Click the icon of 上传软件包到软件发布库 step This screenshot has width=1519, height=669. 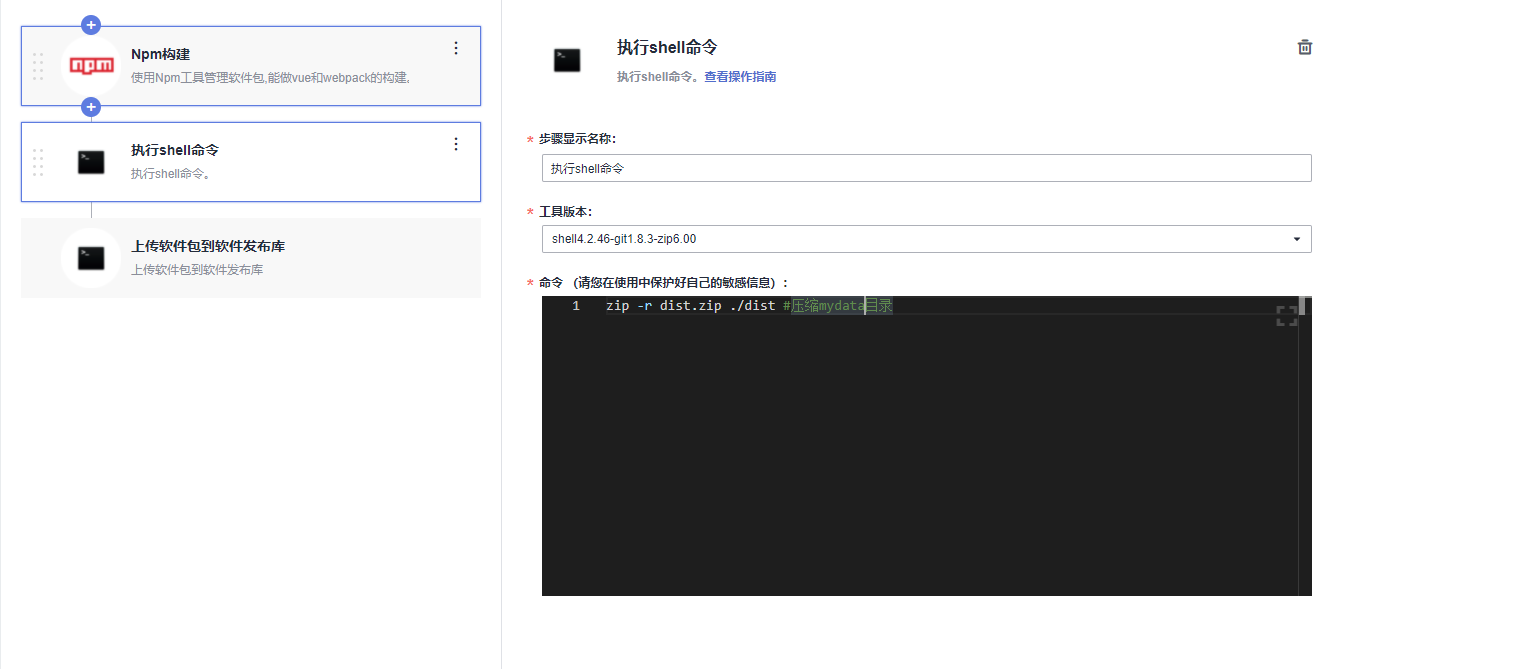(91, 258)
